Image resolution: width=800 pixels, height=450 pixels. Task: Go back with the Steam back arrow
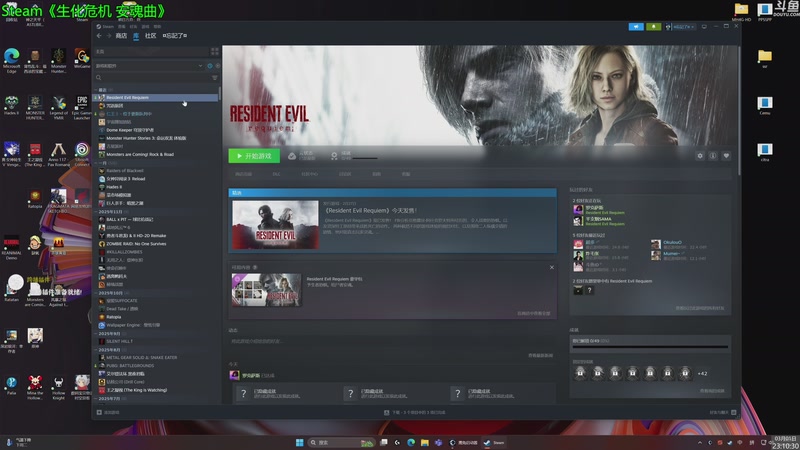pyautogui.click(x=99, y=36)
